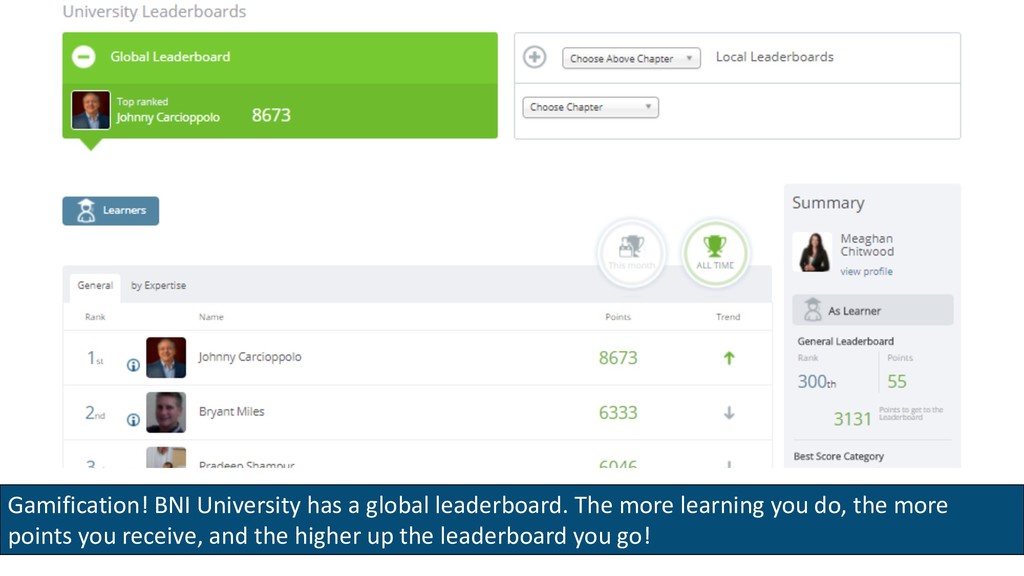Click the Best Score Category label
The width and height of the screenshot is (1024, 576).
click(x=839, y=456)
